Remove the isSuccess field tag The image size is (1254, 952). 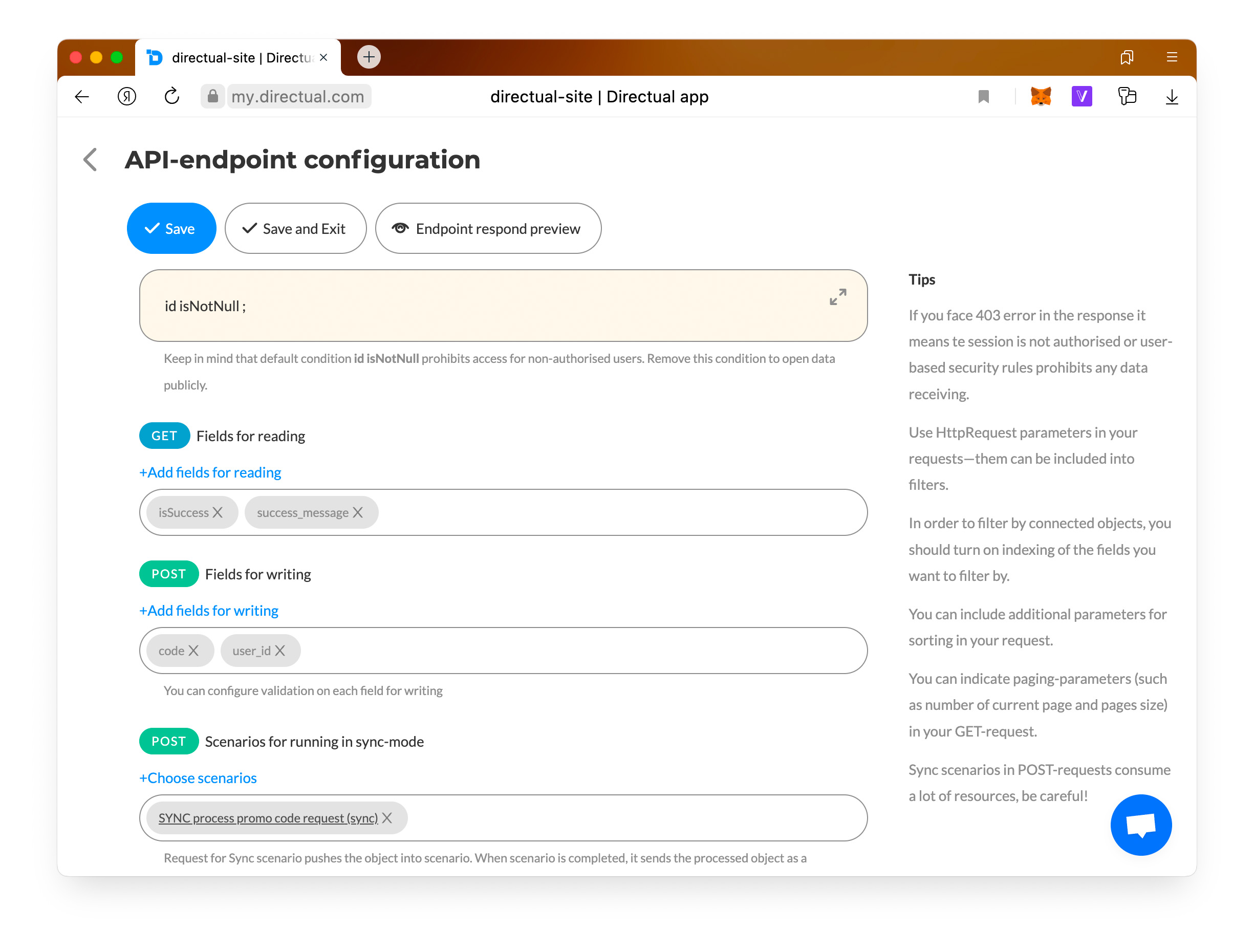pos(218,512)
